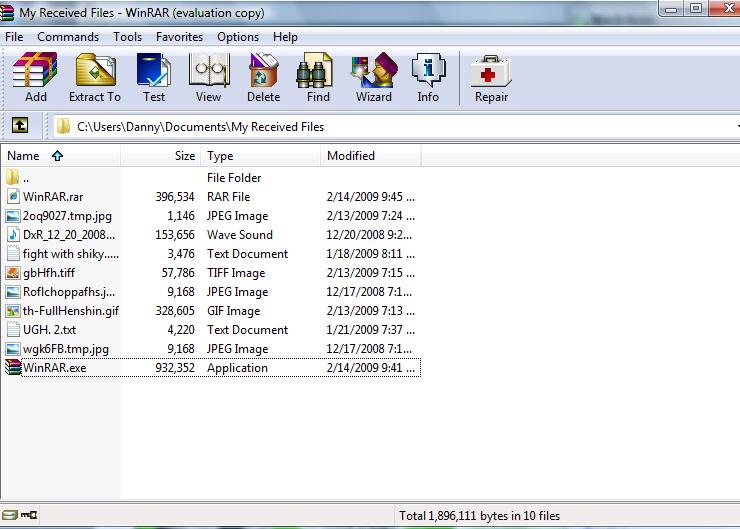This screenshot has width=740, height=529.
Task: Open the Tools menu
Action: pos(127,37)
